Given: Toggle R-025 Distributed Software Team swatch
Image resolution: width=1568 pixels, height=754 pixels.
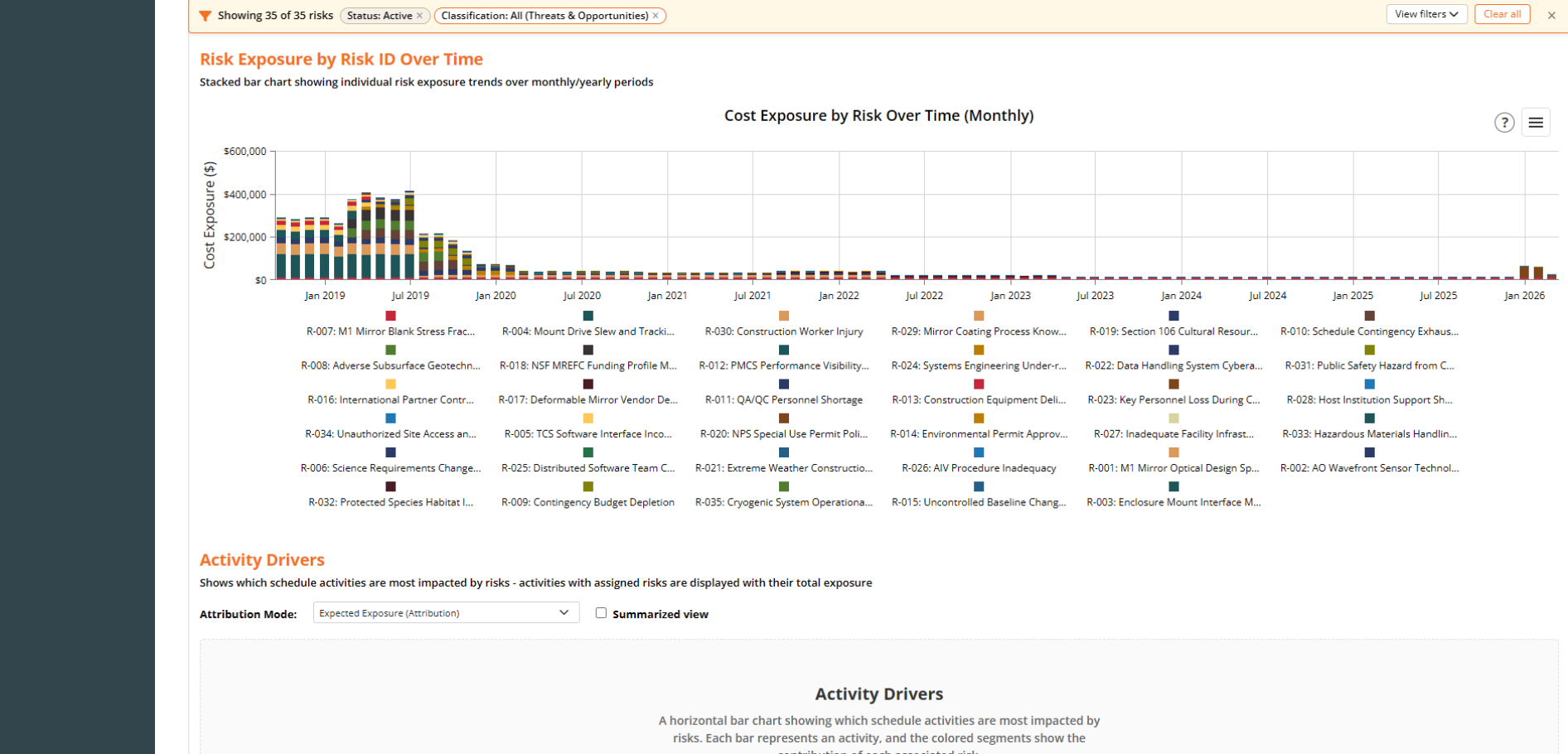Looking at the screenshot, I should tap(588, 452).
